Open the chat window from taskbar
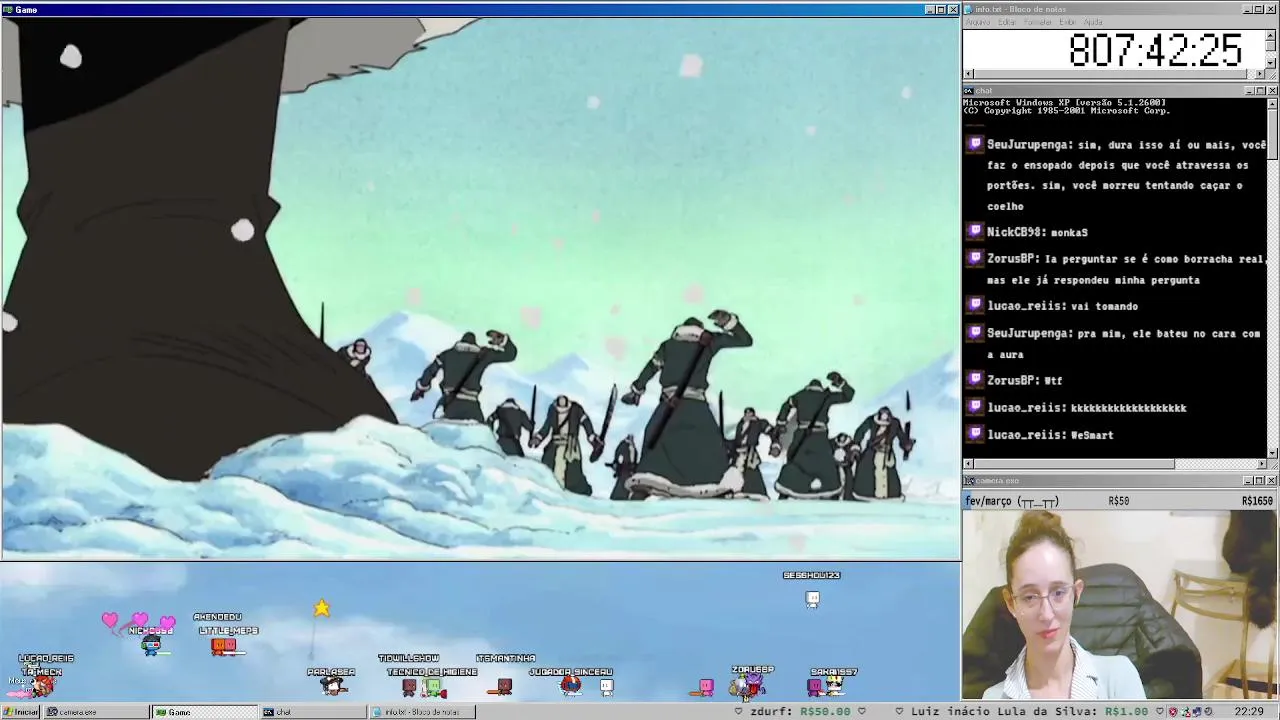This screenshot has height=720, width=1280. [x=313, y=712]
